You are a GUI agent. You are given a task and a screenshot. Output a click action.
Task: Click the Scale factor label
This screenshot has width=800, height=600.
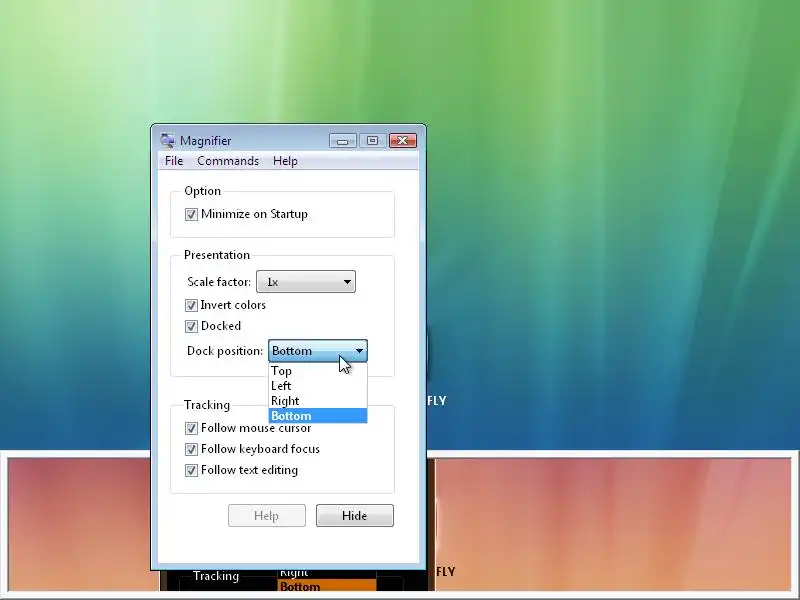coord(219,282)
